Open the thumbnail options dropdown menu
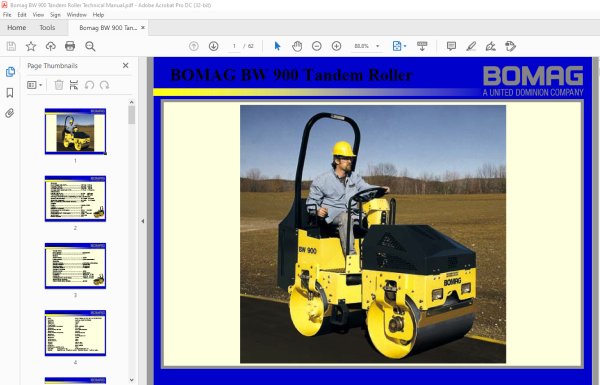This screenshot has height=385, width=600. (34, 85)
